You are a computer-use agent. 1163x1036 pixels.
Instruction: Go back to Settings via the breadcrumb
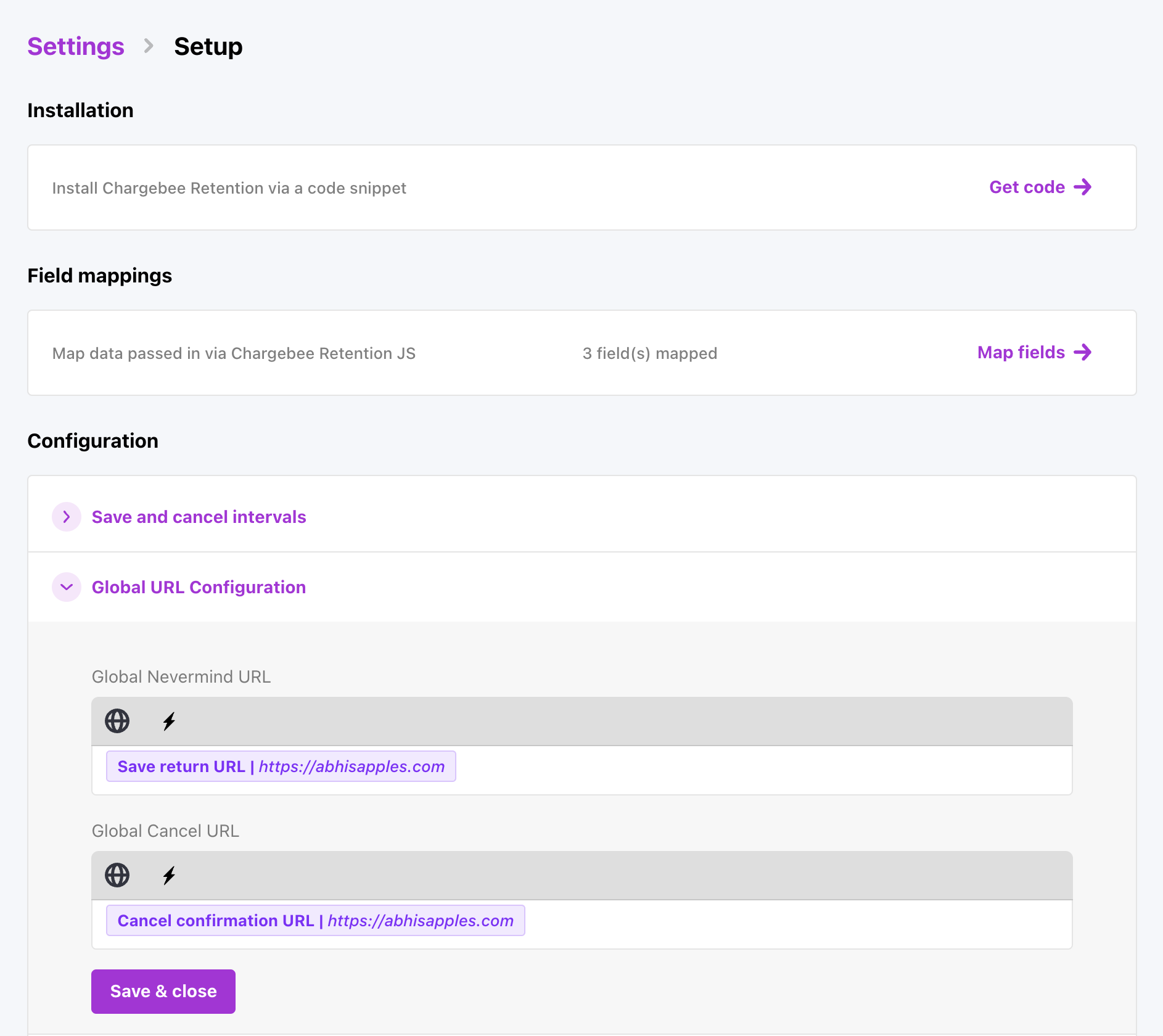(76, 47)
